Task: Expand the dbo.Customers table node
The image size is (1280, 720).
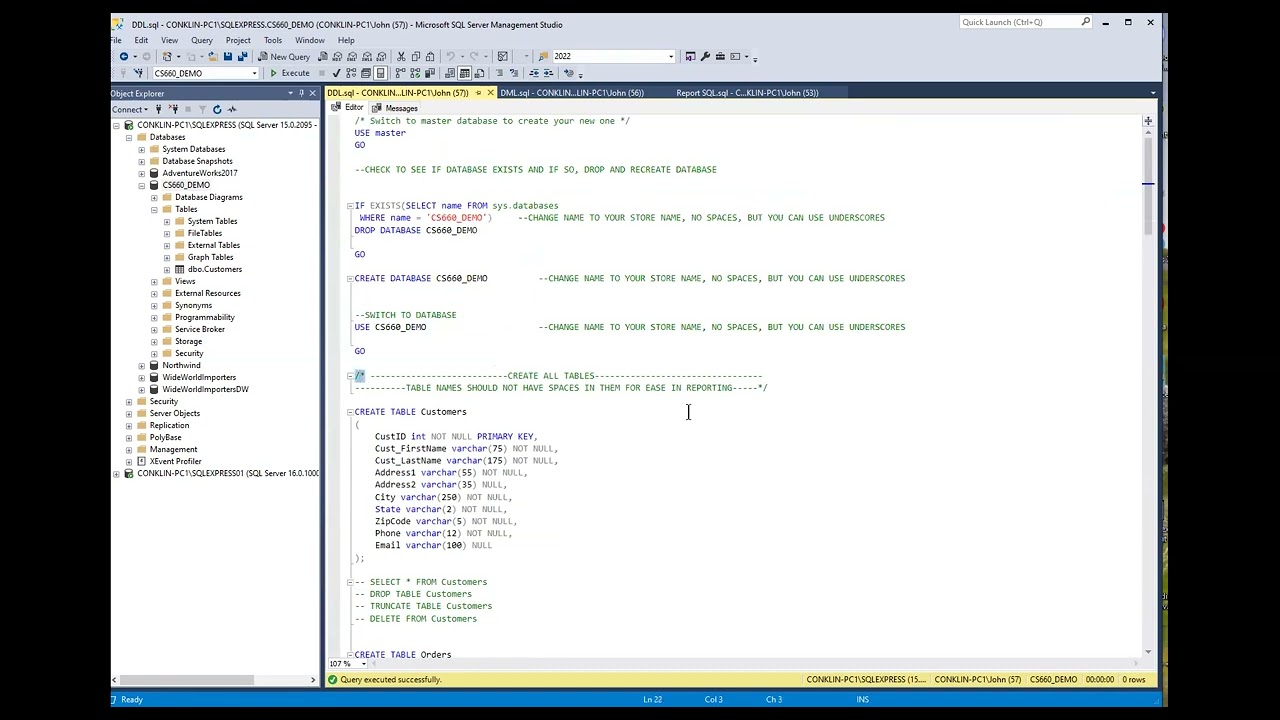Action: (167, 269)
